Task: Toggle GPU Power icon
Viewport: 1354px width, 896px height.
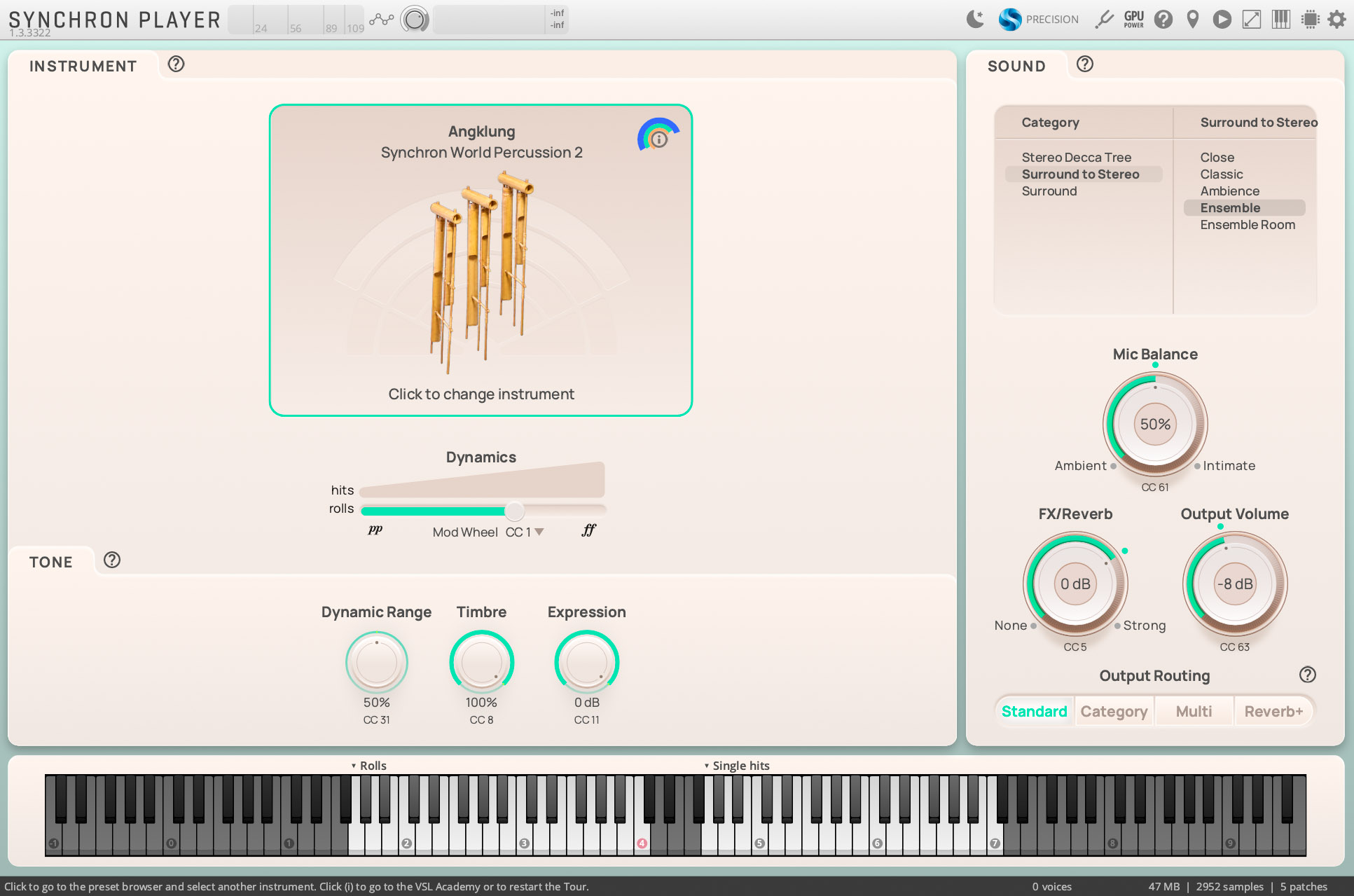Action: 1133,19
